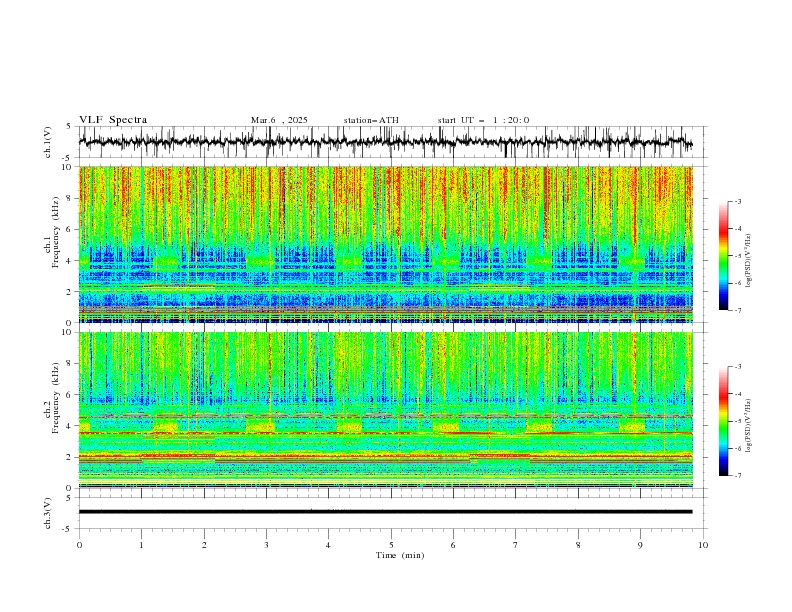
Task: Click ch.2 colorbar "log(PSD)(V²/Hz)" label
Action: (x=750, y=426)
